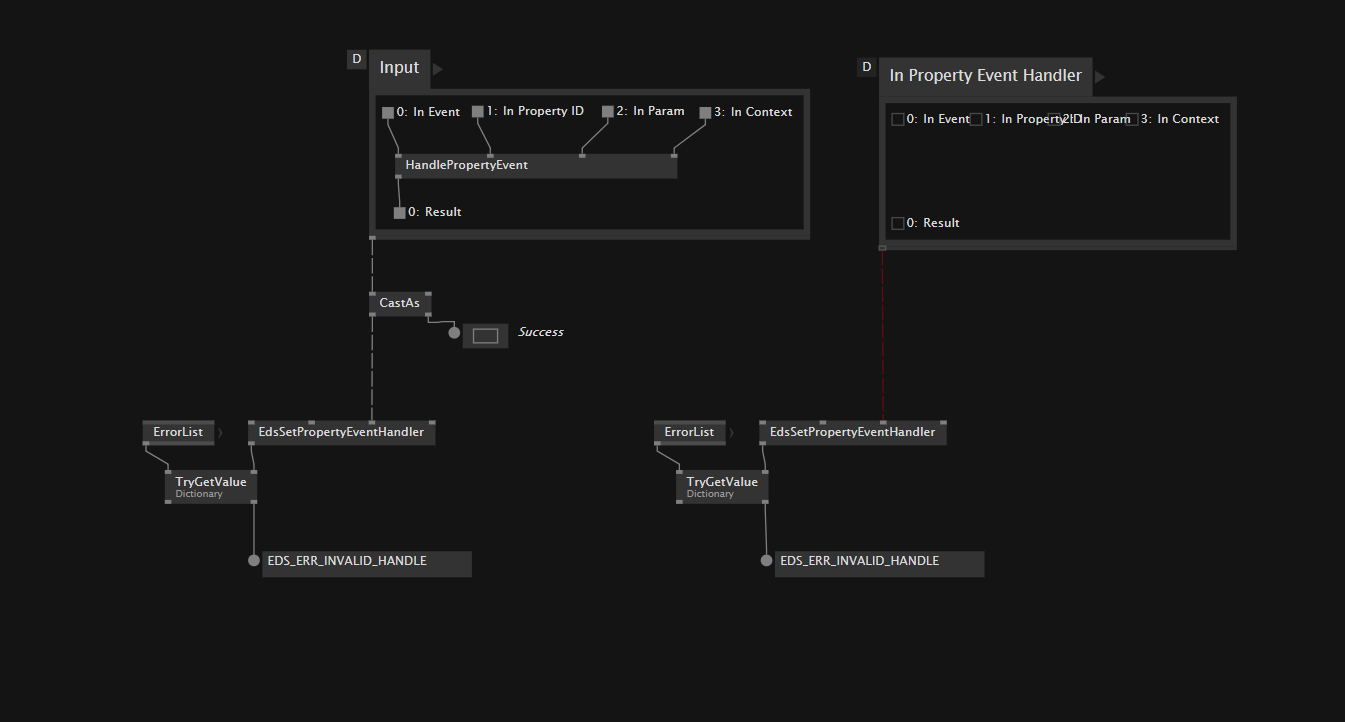Expand In Property Event Handler via its arrow
The width and height of the screenshot is (1345, 722).
(x=1099, y=75)
